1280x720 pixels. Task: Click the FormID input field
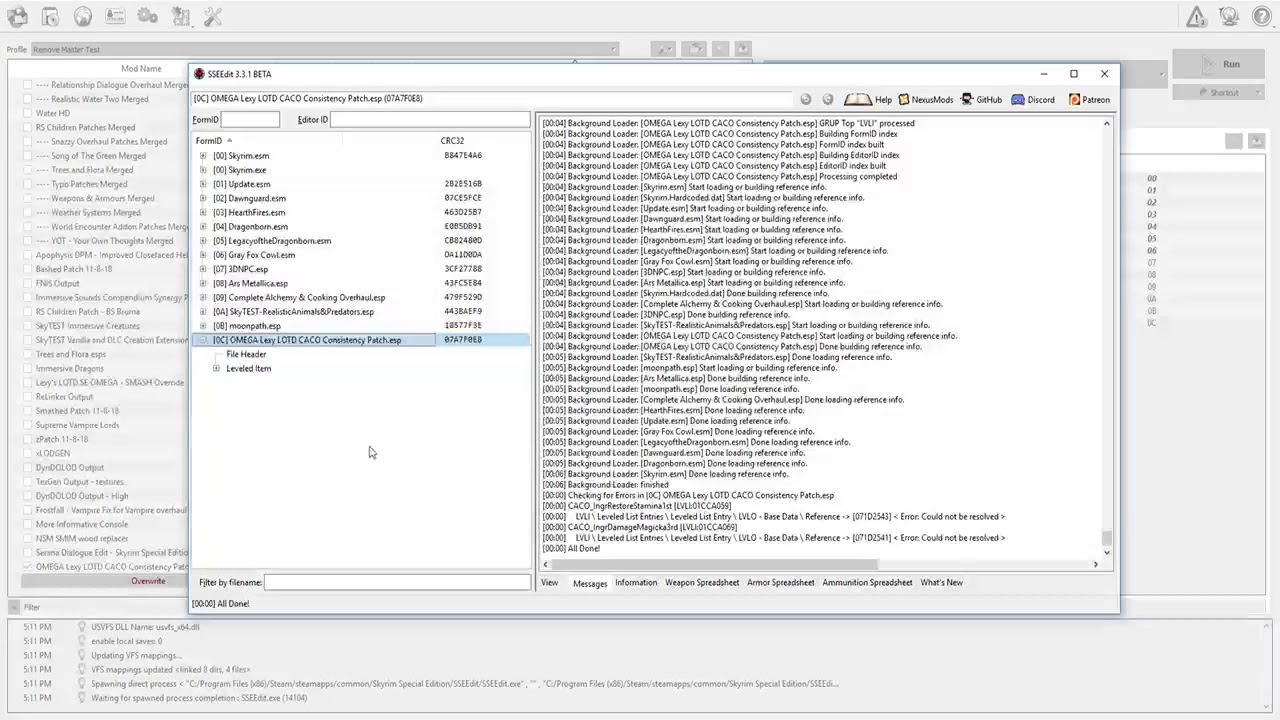coord(250,120)
